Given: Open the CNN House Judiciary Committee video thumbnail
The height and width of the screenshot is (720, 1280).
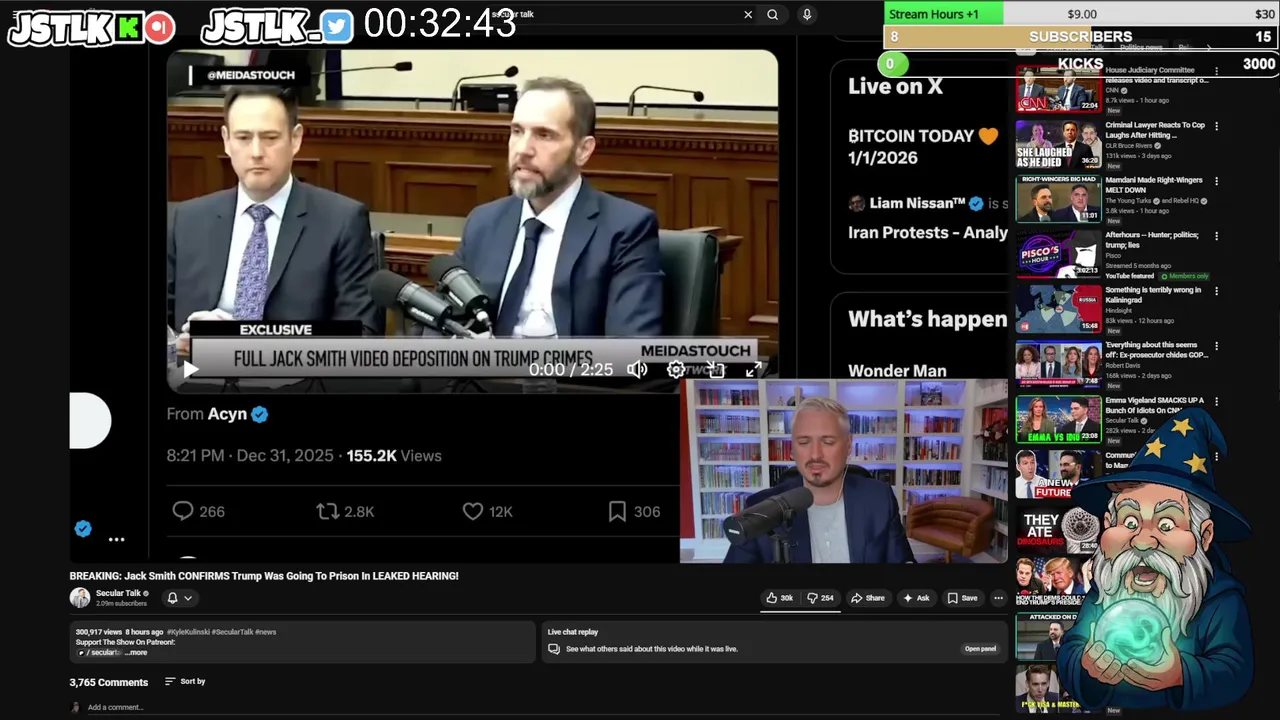Looking at the screenshot, I should 1058,88.
